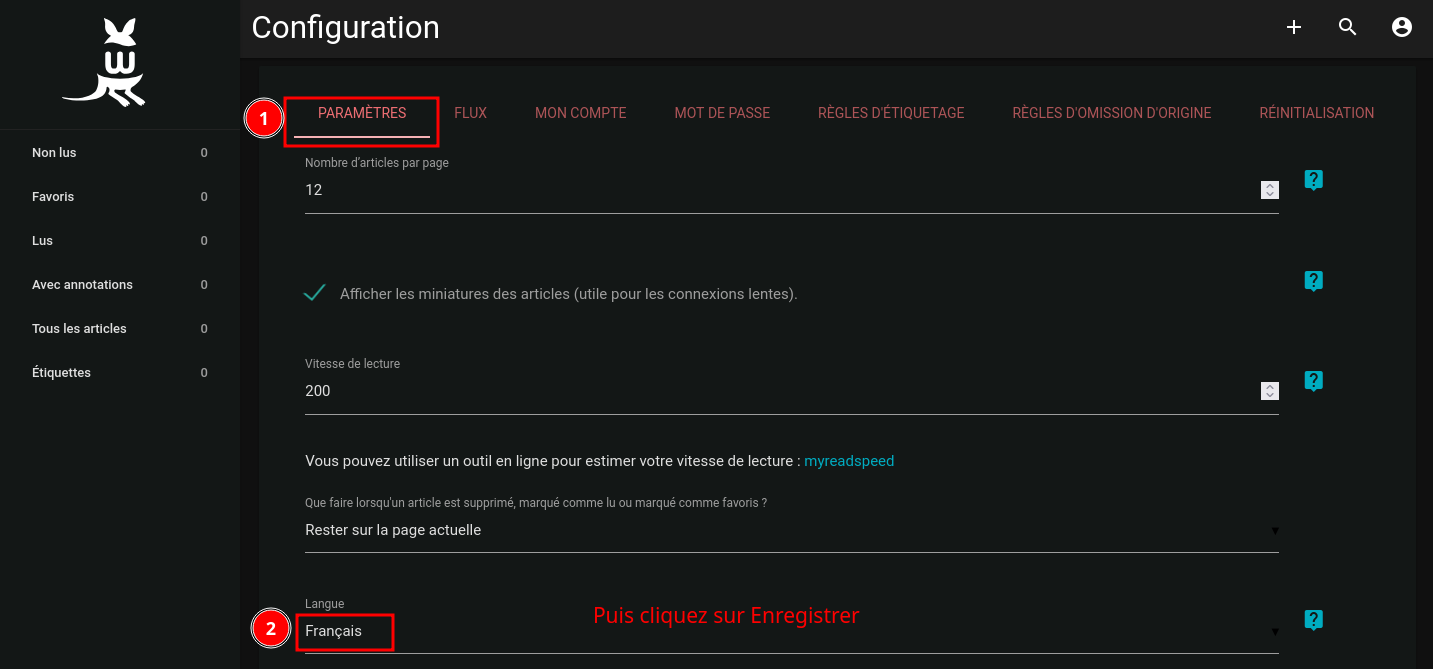Open the user account icon menu

click(x=1401, y=28)
